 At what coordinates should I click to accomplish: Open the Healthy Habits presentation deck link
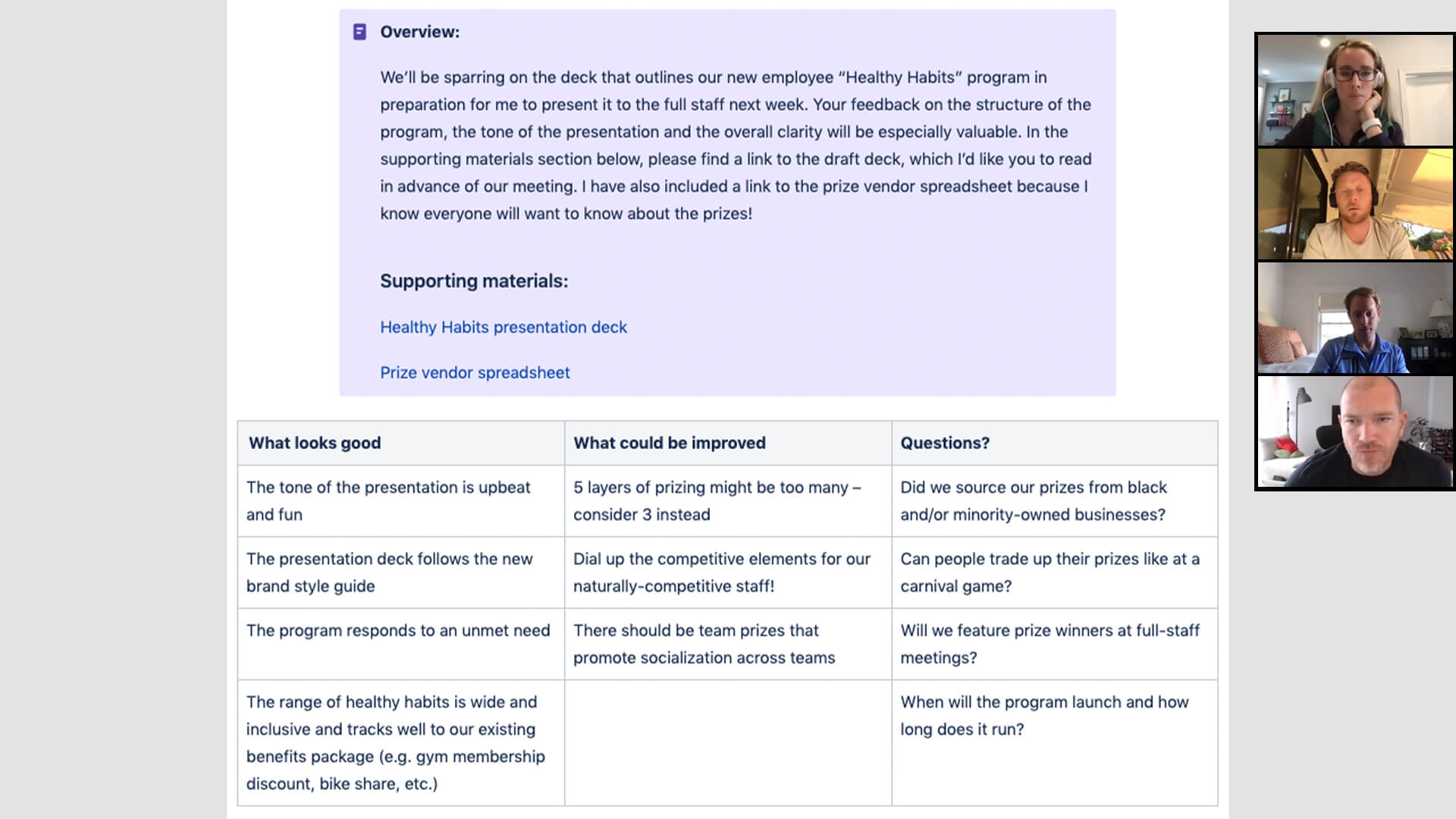(503, 326)
